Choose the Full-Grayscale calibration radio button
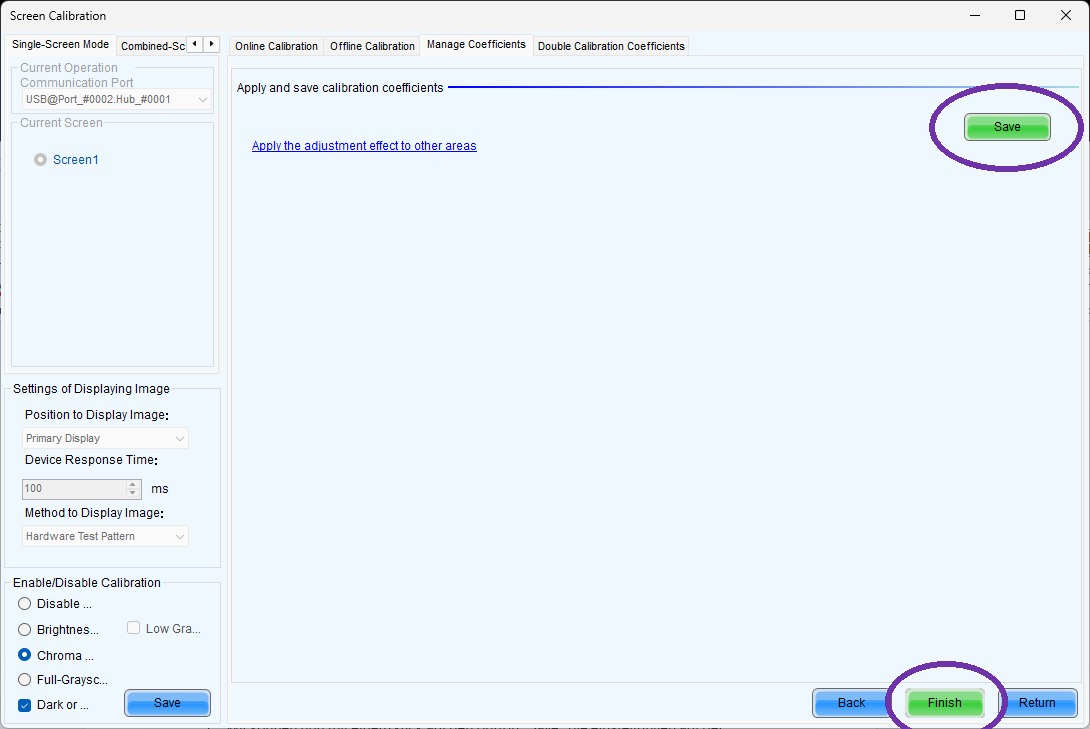 tap(24, 680)
